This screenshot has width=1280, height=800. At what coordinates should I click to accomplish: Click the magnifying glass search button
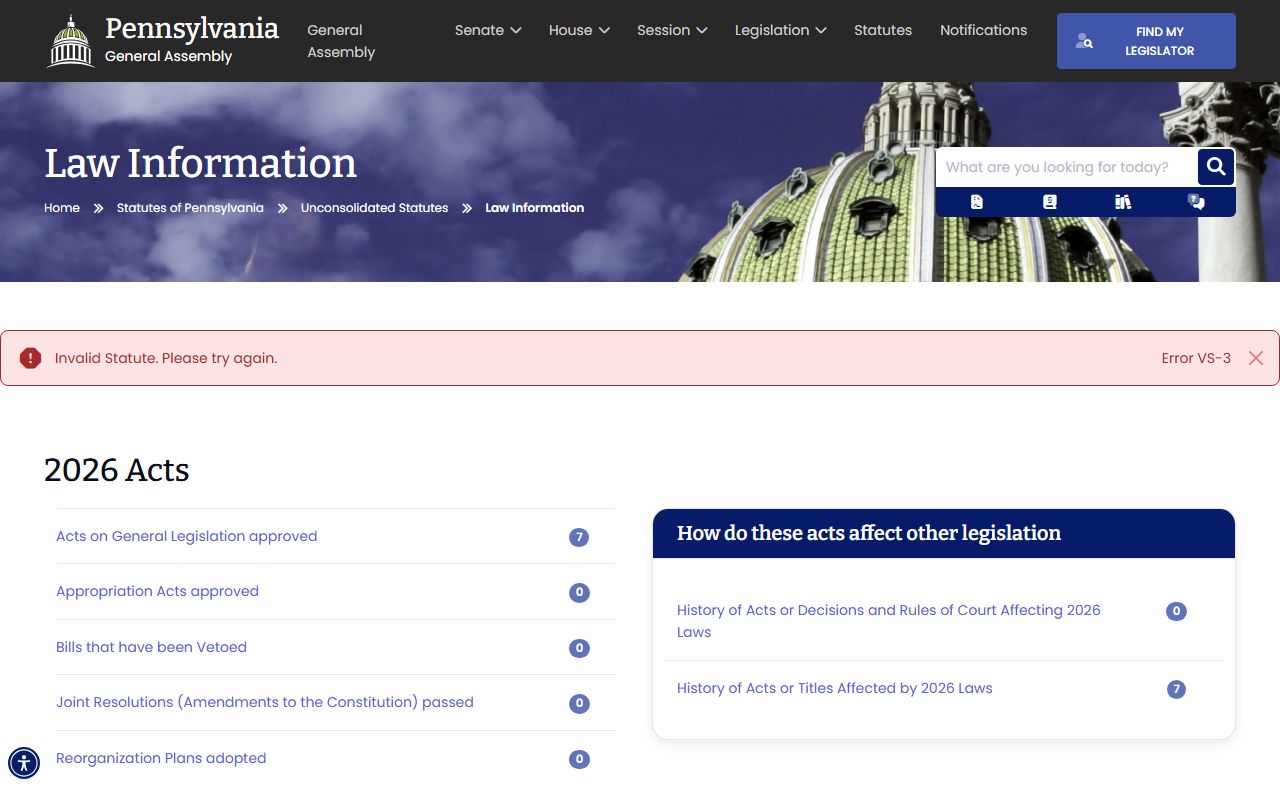point(1216,167)
